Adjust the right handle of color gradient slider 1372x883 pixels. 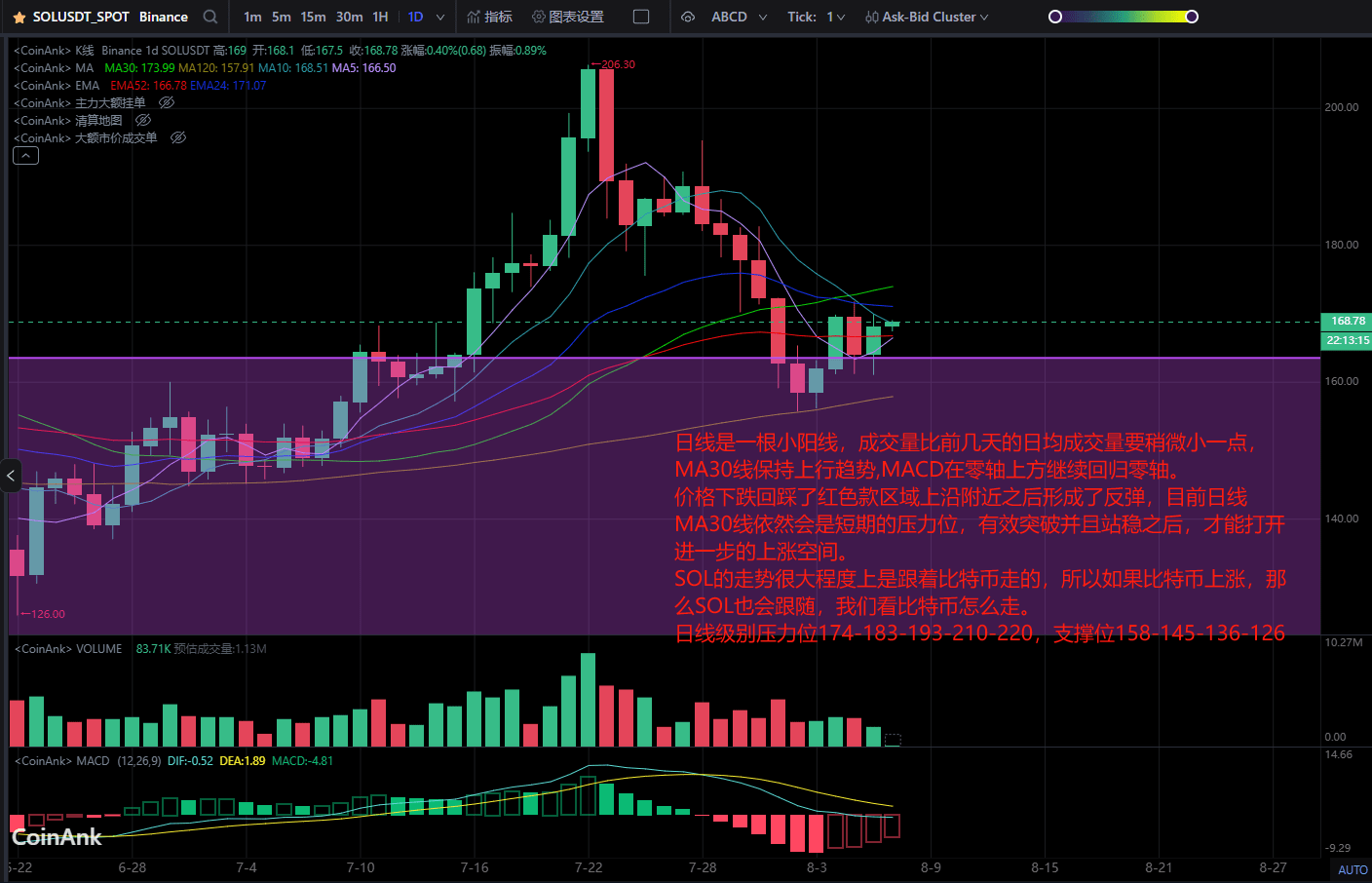click(x=1192, y=17)
